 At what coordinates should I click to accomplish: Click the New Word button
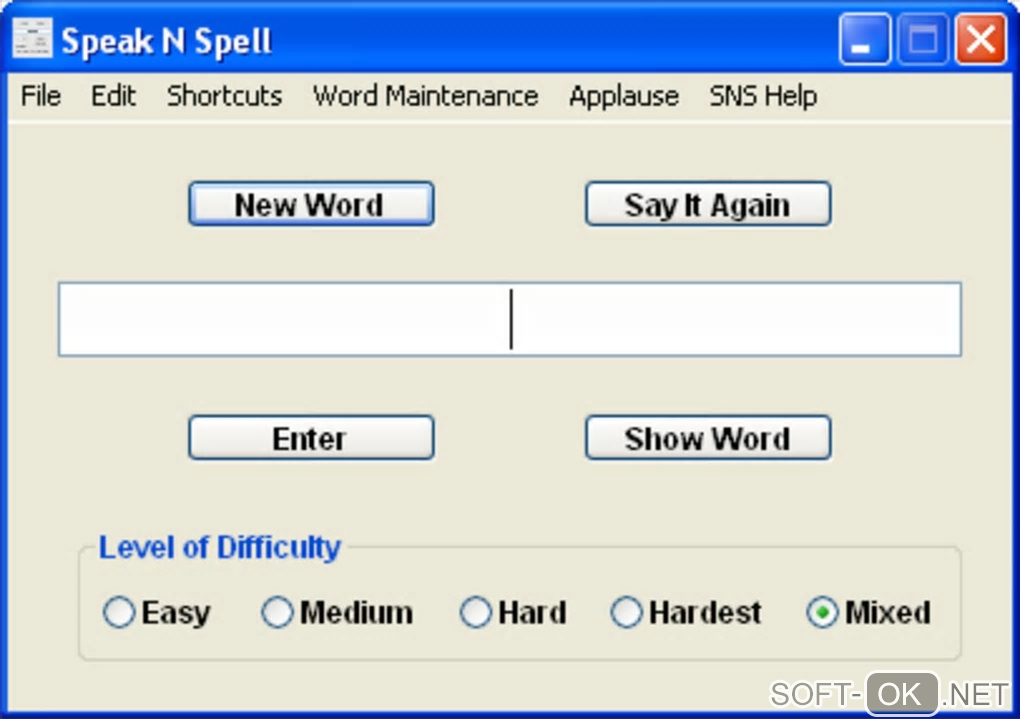[311, 204]
